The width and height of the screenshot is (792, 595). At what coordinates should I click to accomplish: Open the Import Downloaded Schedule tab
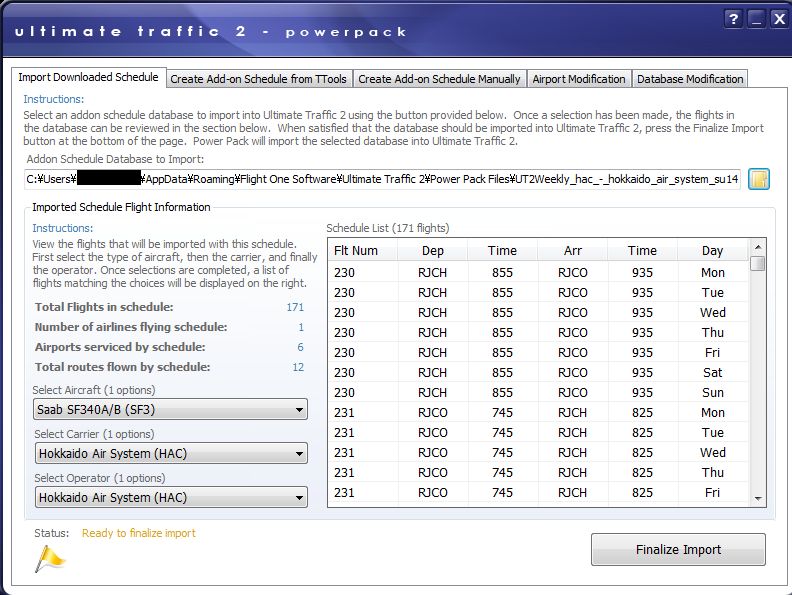pos(88,77)
